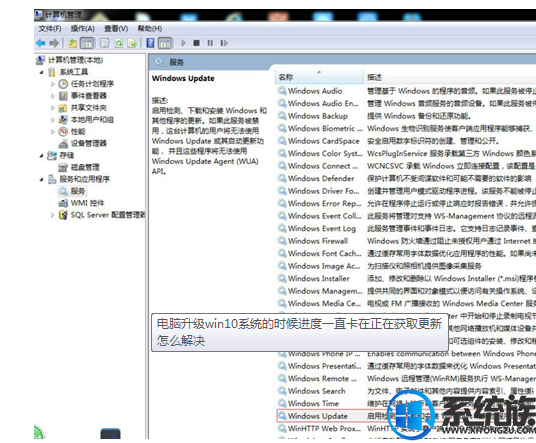Select WMI 控件 in the tree

tap(88, 203)
